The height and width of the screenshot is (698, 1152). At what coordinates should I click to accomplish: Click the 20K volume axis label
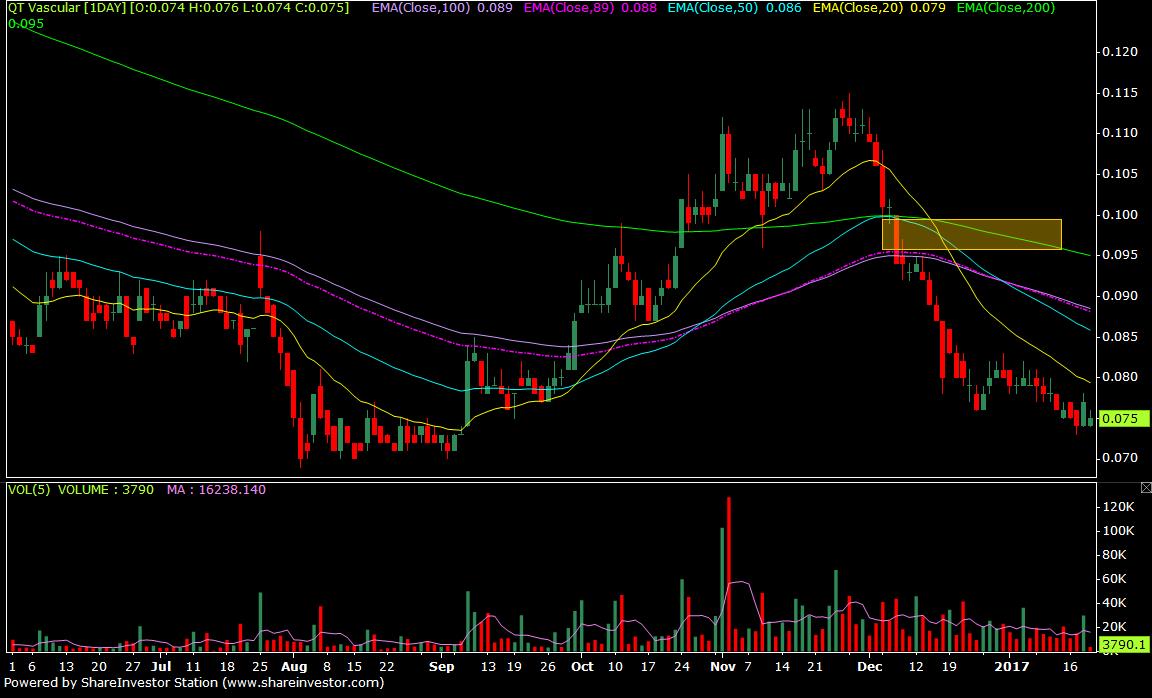(x=1115, y=627)
